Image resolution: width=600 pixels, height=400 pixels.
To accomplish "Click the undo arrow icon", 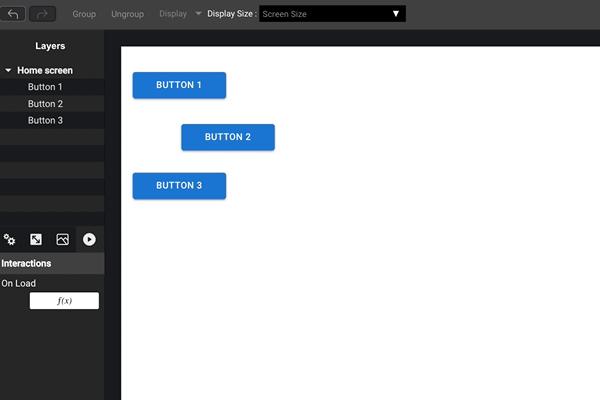I will [x=14, y=14].
